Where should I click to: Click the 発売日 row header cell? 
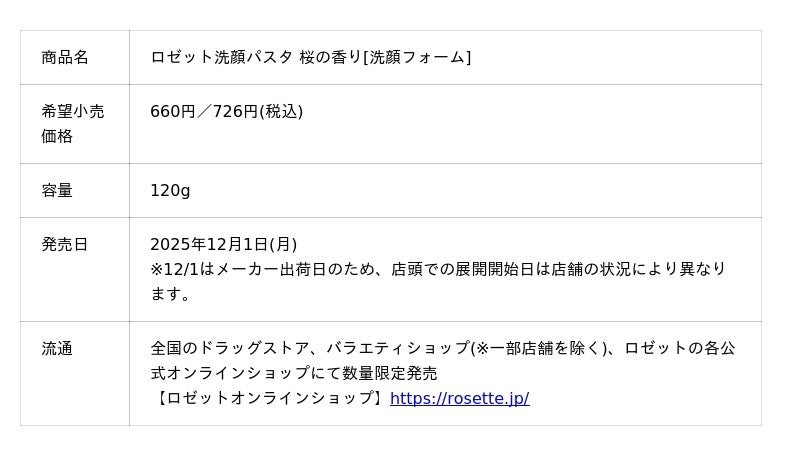65,244
